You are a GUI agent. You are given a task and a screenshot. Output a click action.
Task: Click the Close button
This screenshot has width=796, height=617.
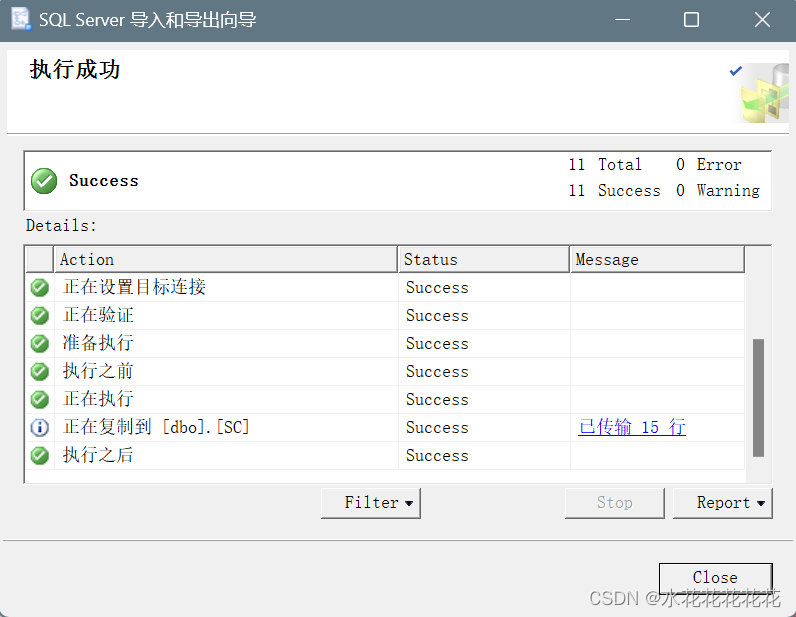pyautogui.click(x=715, y=577)
